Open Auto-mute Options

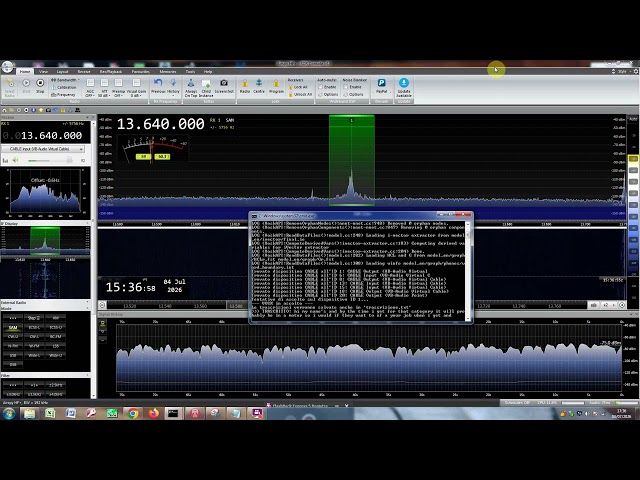tap(328, 94)
